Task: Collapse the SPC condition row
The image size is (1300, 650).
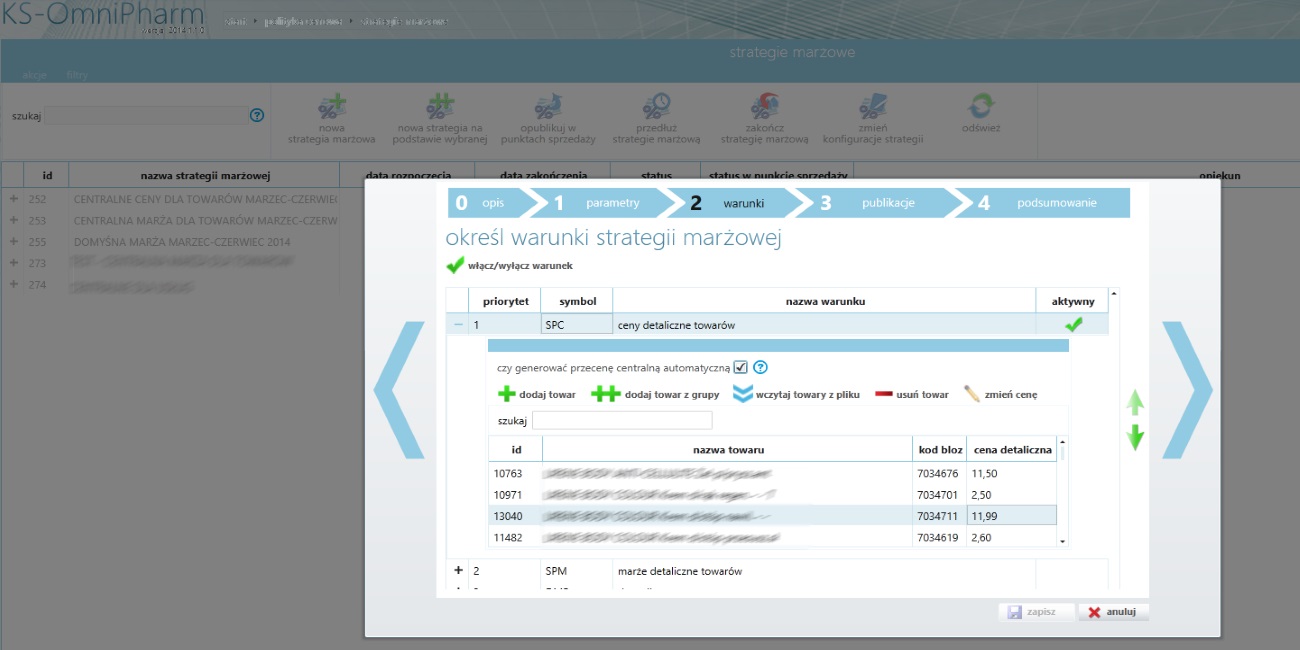Action: 458,325
